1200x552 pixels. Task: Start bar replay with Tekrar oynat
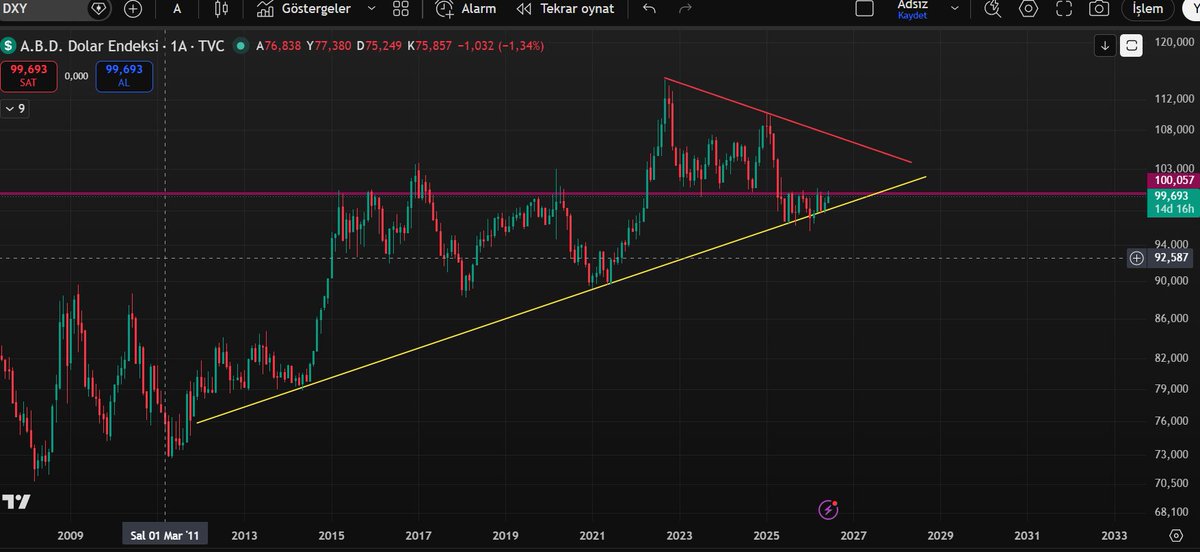pyautogui.click(x=565, y=8)
